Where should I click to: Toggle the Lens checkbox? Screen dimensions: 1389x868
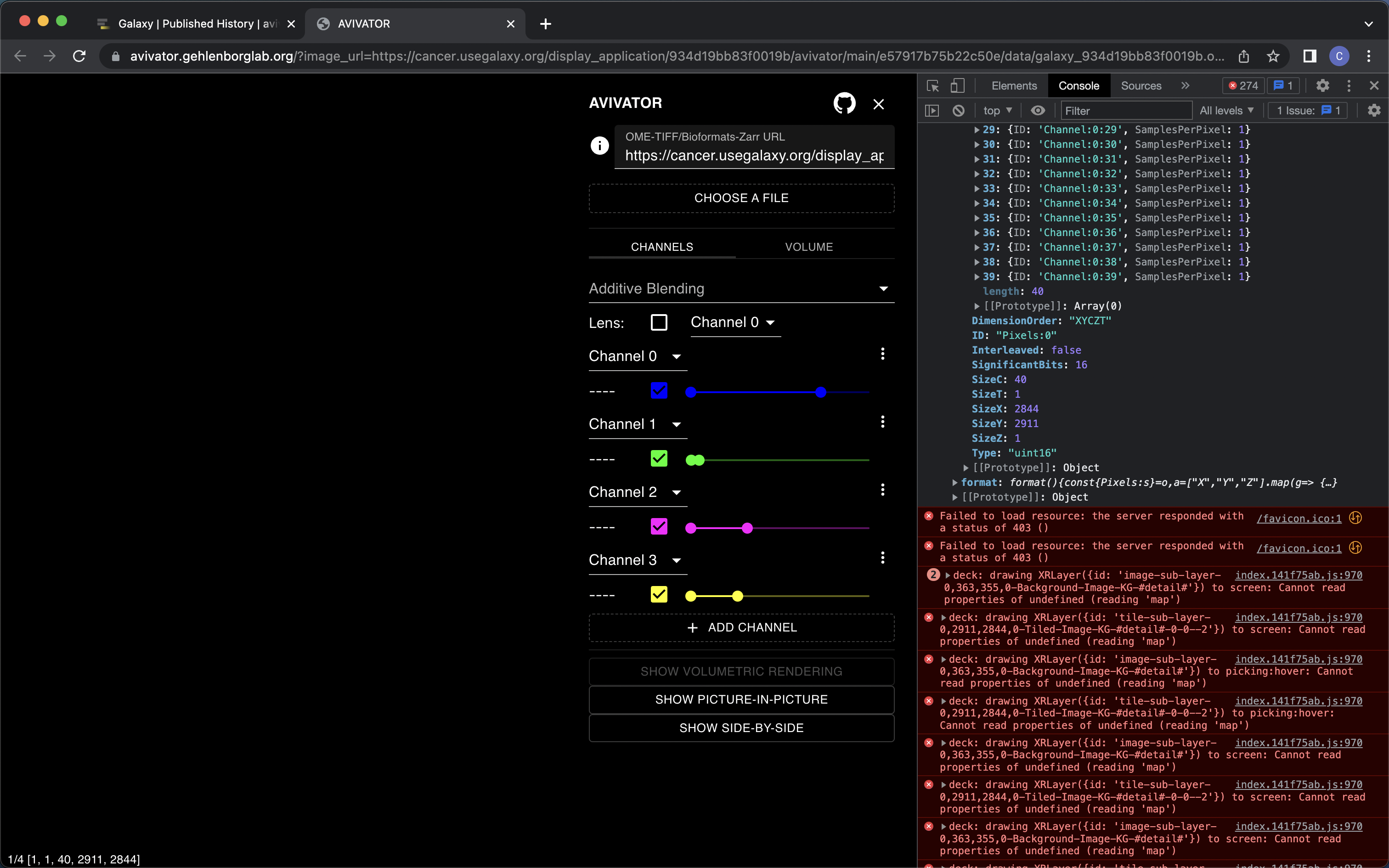[658, 322]
